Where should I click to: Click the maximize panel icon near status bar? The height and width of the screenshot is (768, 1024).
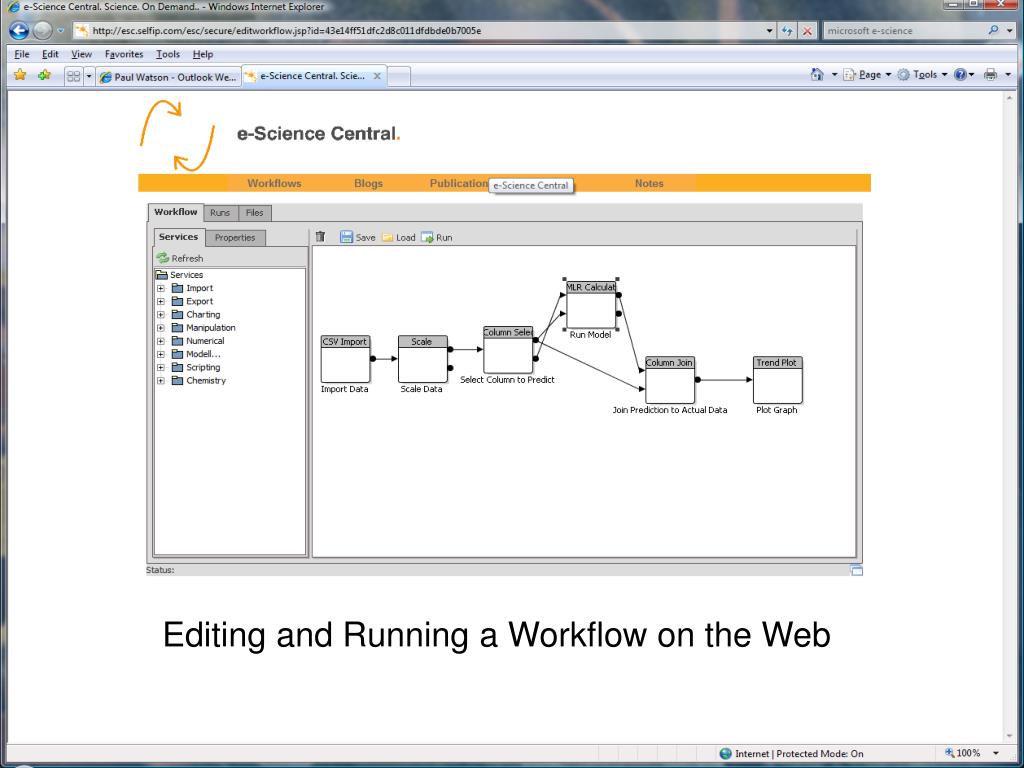coord(856,570)
